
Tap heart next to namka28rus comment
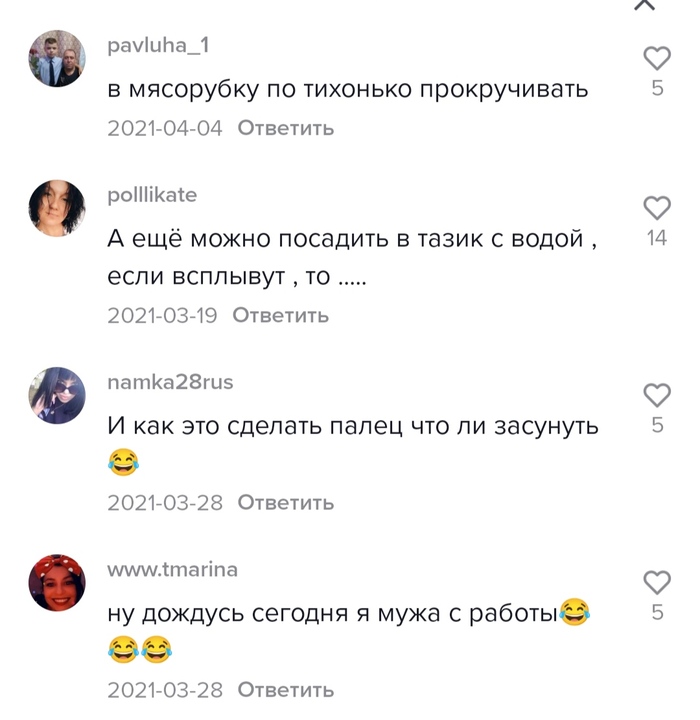tap(657, 395)
